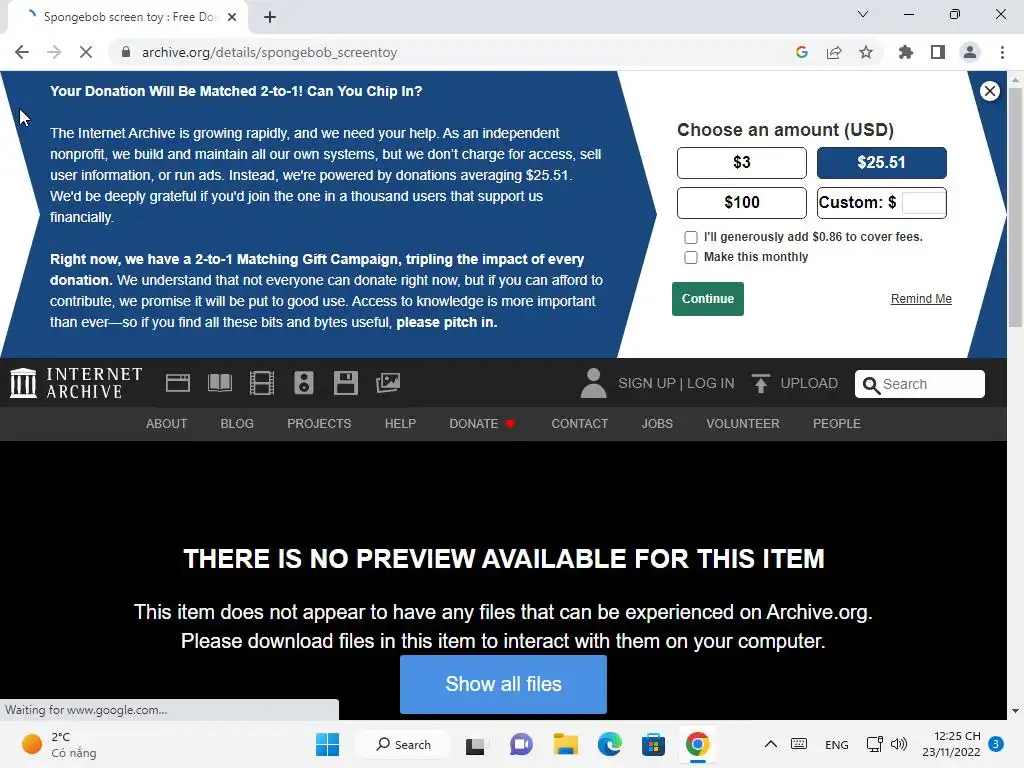Screen dimensions: 1024x768
Task: Toggle the Chrome side panel
Action: pyautogui.click(x=938, y=52)
